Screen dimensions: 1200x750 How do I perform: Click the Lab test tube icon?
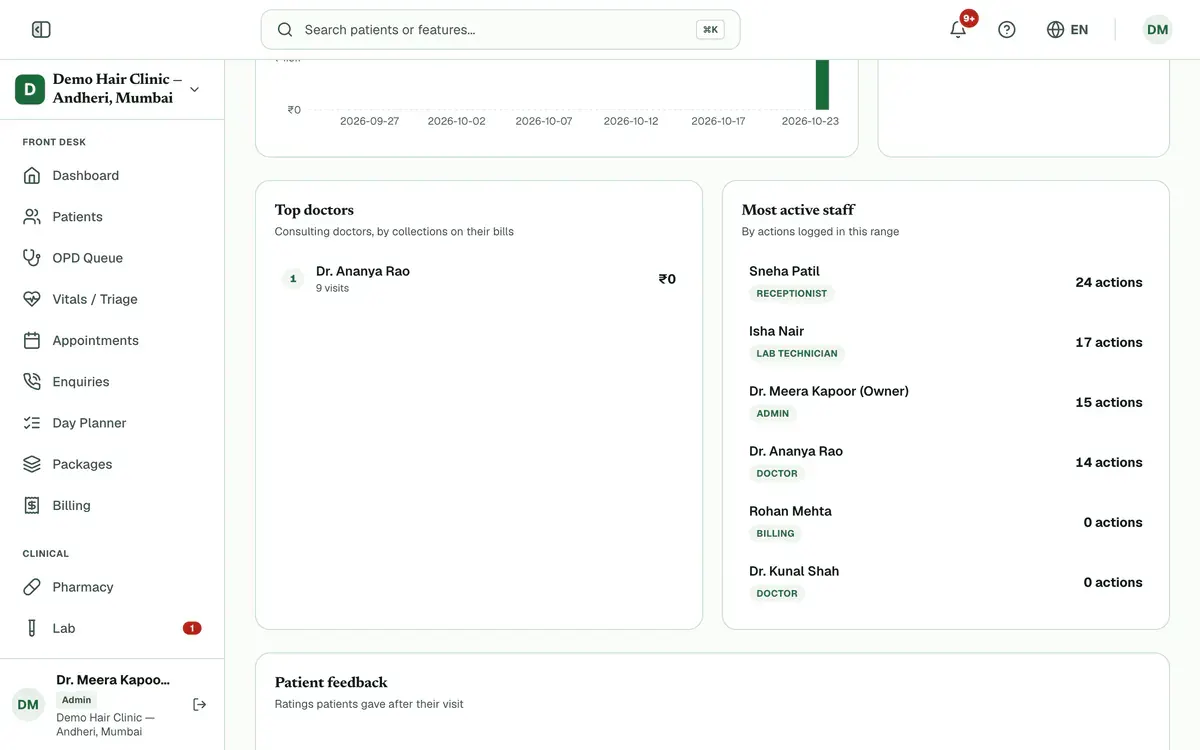coord(32,628)
